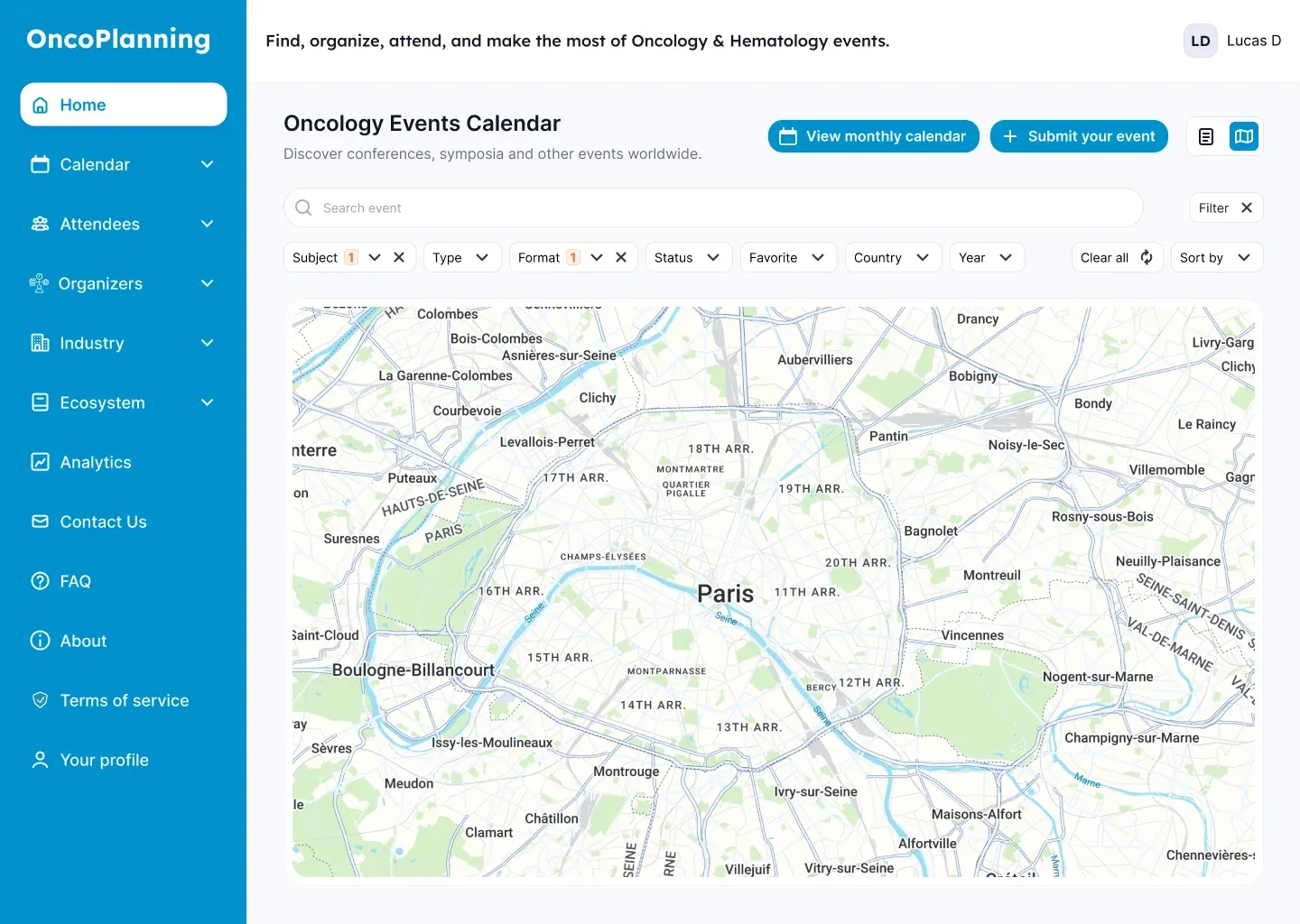Click the LD user avatar
Viewport: 1300px width, 924px height.
click(x=1201, y=41)
